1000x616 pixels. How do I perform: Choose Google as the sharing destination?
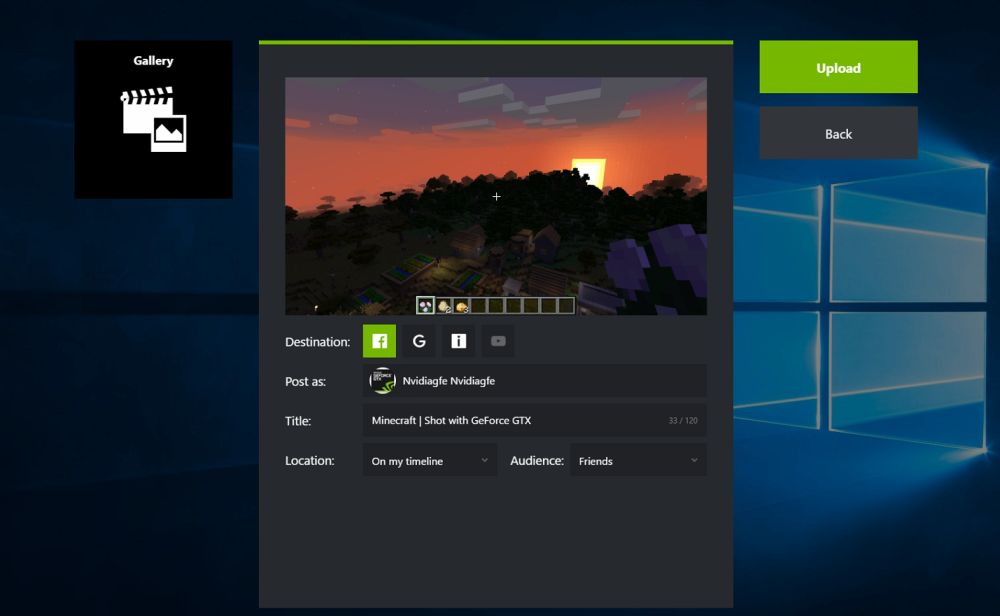(x=419, y=341)
